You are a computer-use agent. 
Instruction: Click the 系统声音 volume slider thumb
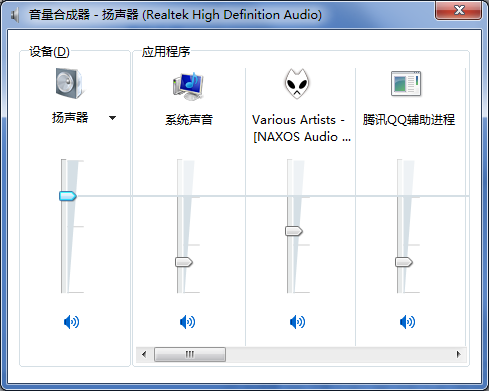pyautogui.click(x=184, y=262)
